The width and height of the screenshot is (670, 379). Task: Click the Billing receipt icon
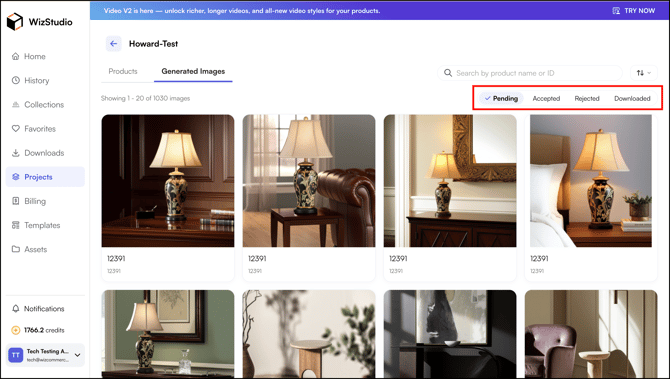[x=16, y=201]
